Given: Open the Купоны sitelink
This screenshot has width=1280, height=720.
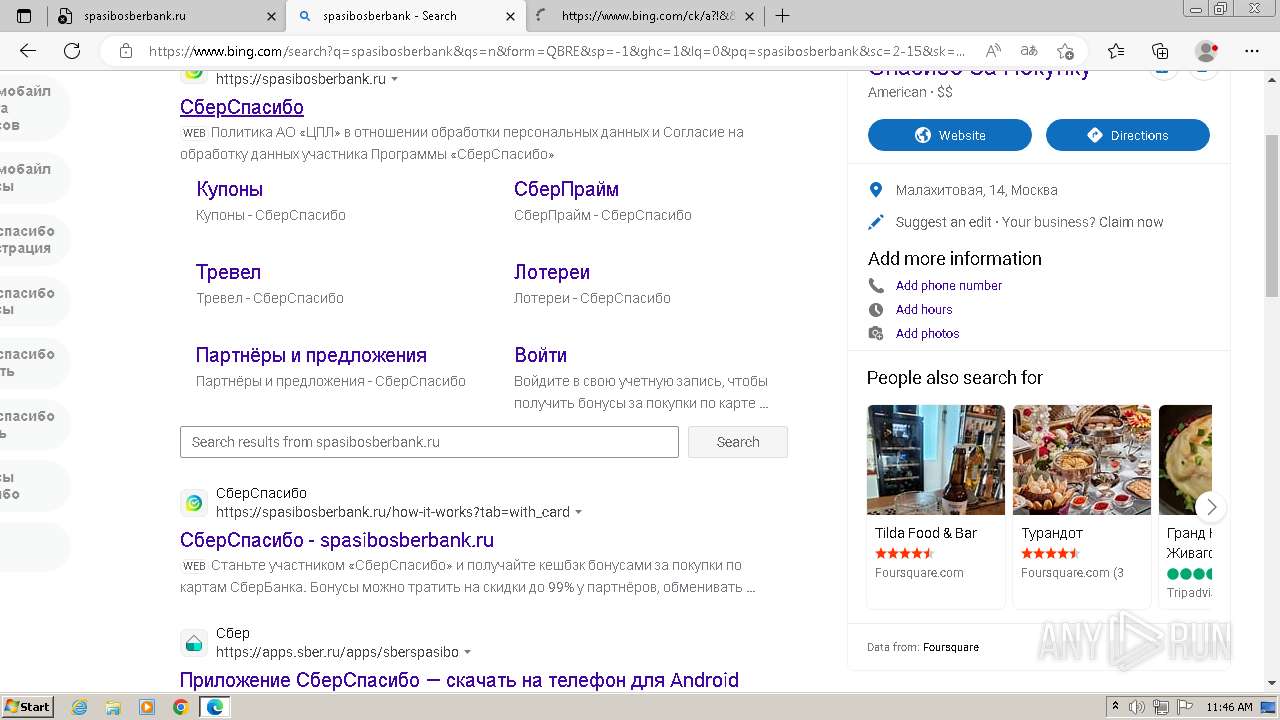Looking at the screenshot, I should [229, 189].
